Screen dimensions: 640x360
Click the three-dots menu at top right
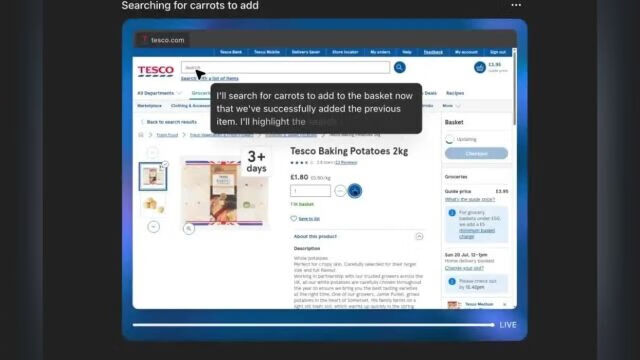pyautogui.click(x=516, y=5)
